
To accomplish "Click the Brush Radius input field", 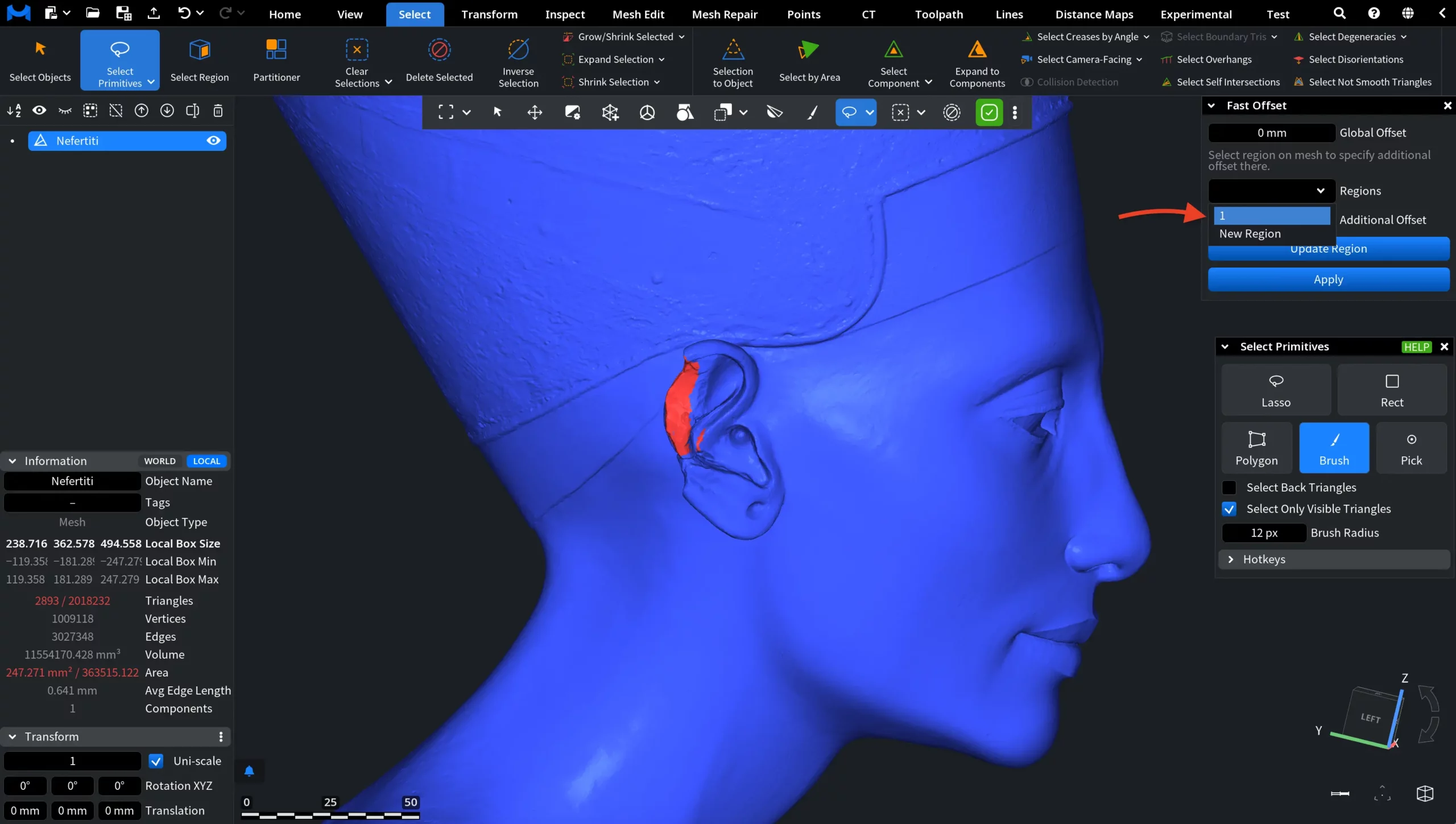I will 1264,533.
